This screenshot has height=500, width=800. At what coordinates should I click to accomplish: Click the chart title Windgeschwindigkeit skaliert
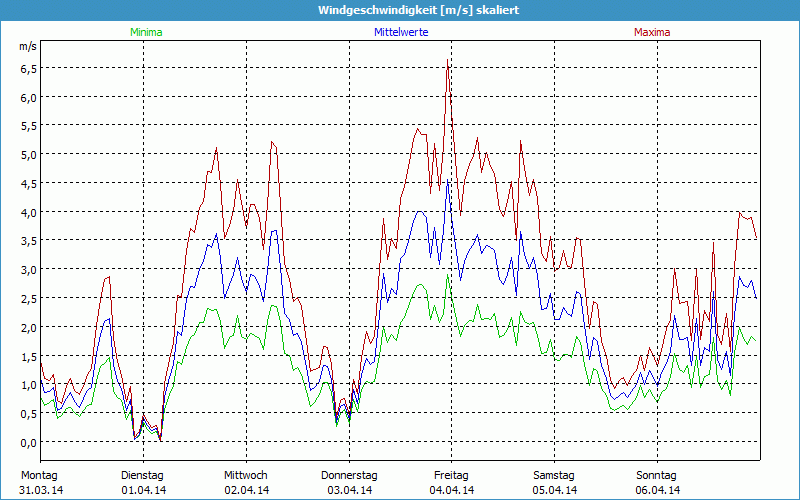click(x=418, y=10)
